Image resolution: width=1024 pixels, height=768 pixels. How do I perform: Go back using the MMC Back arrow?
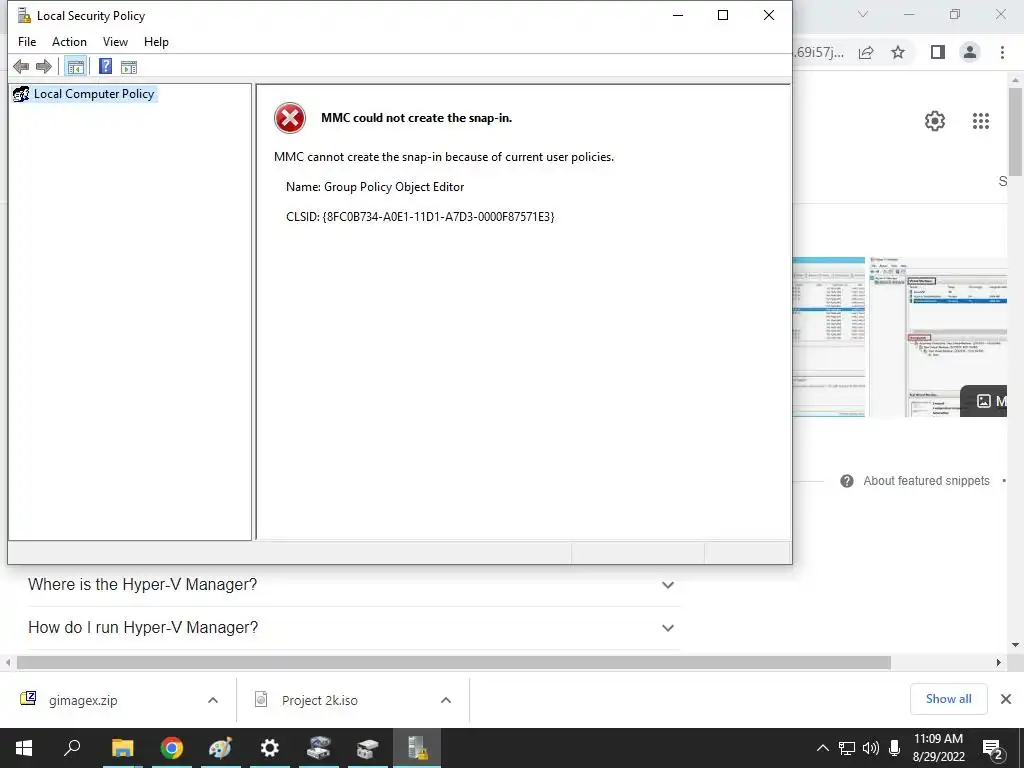tap(21, 67)
